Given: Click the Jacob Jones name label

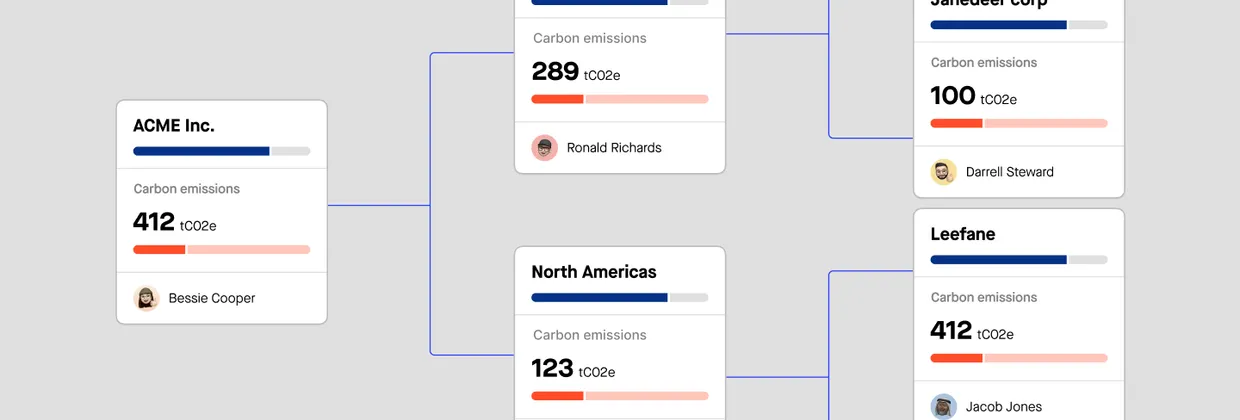Looking at the screenshot, I should (1003, 407).
